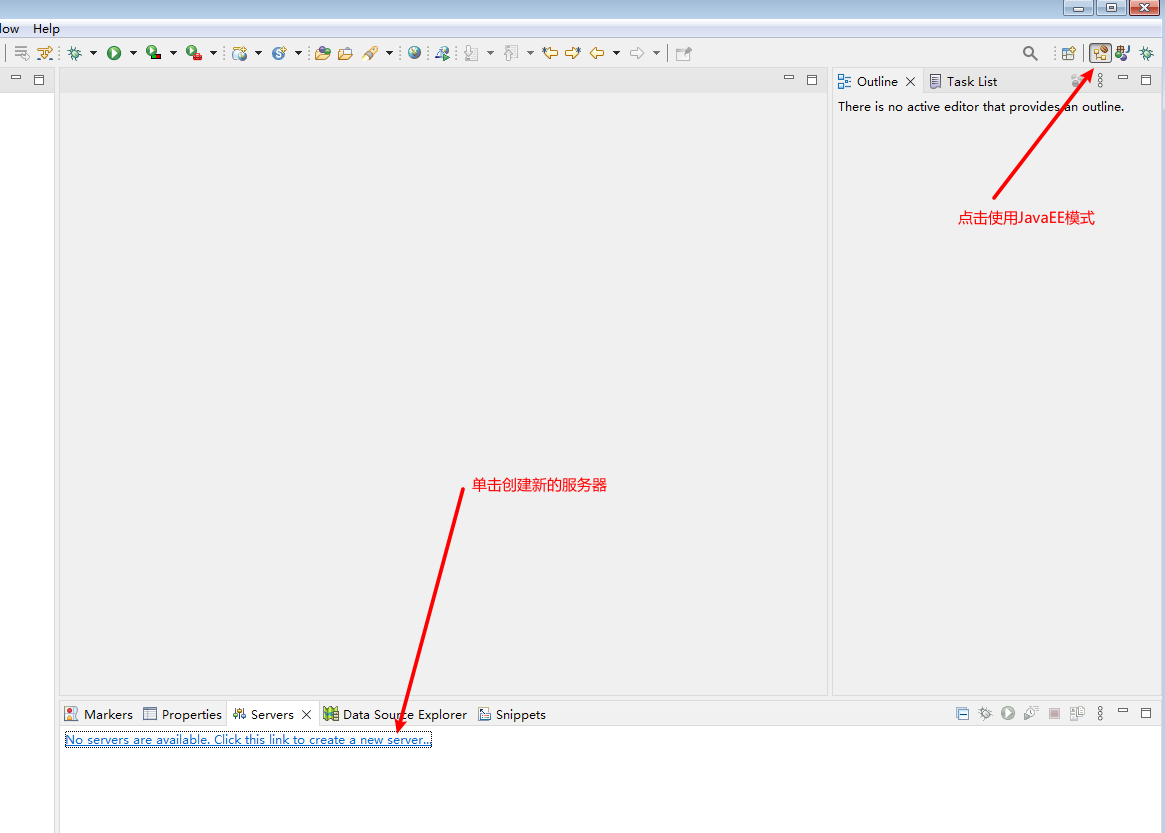Viewport: 1165px width, 833px height.
Task: Maximize the Outline panel
Action: point(1146,80)
